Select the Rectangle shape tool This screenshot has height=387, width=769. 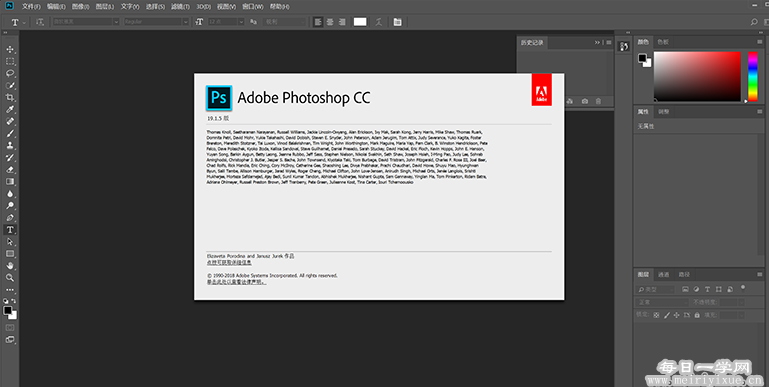point(10,254)
